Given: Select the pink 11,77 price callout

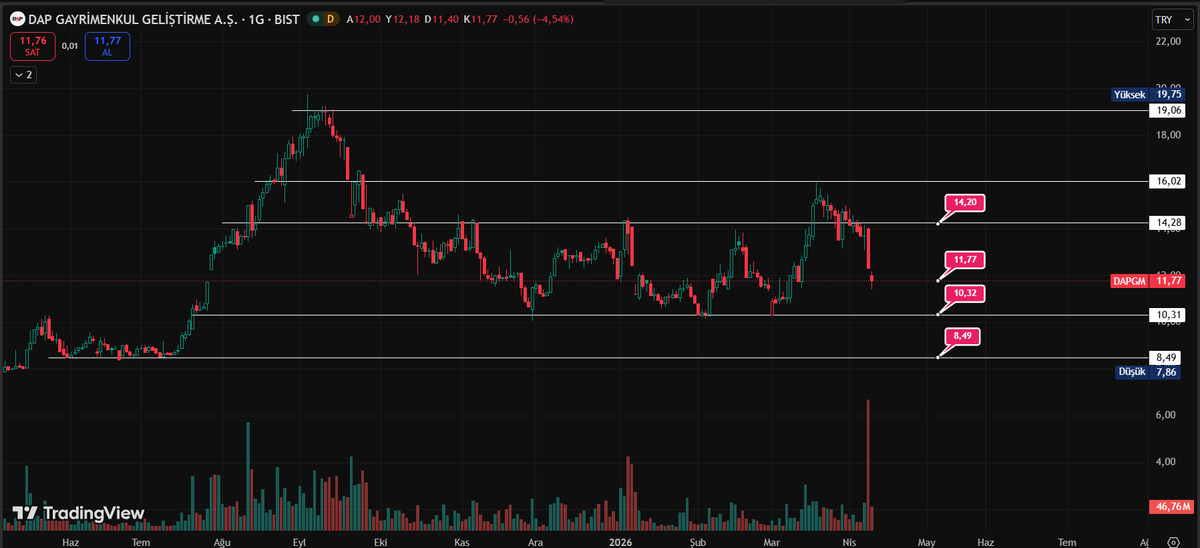Looking at the screenshot, I should pyautogui.click(x=964, y=260).
